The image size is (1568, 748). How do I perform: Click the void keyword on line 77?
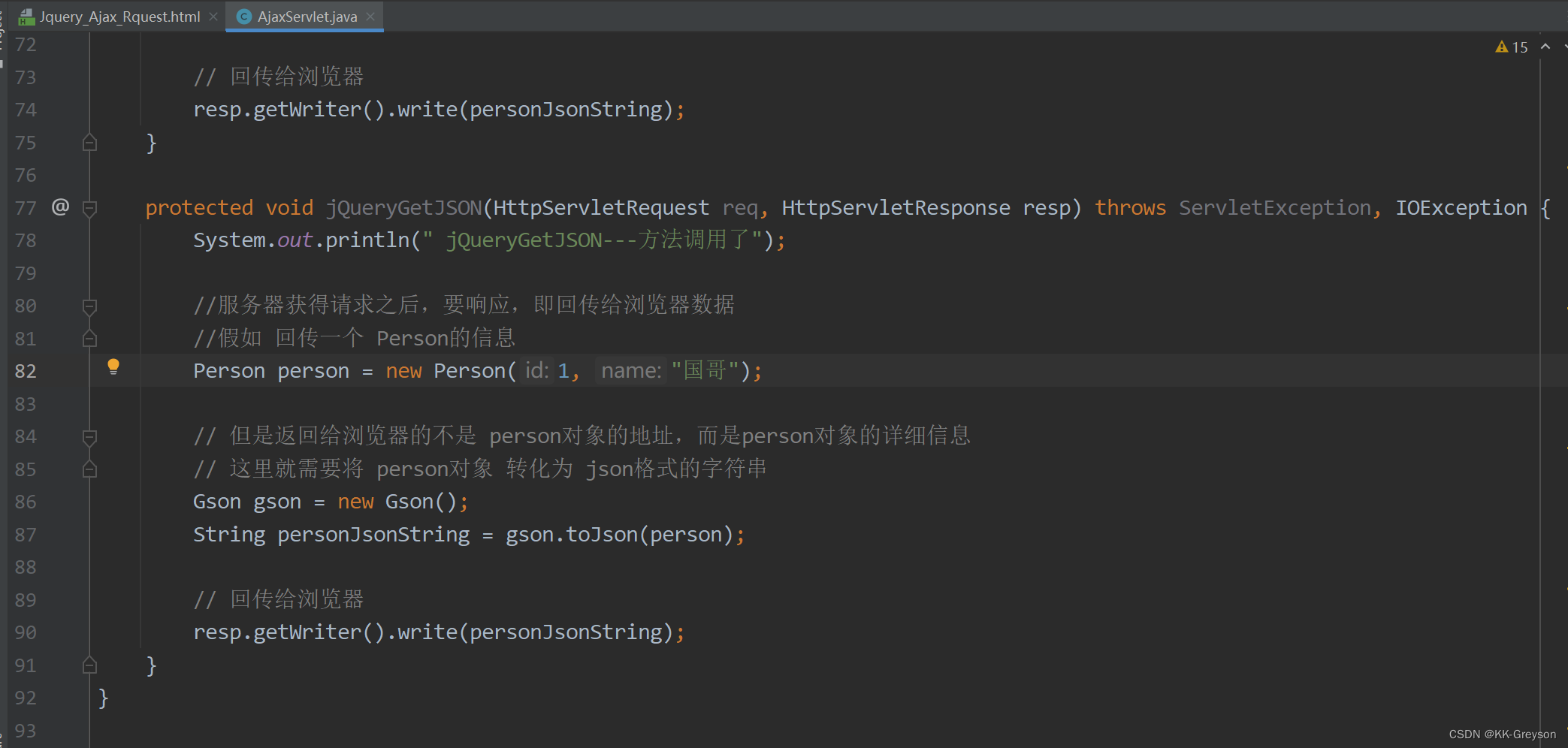289,208
